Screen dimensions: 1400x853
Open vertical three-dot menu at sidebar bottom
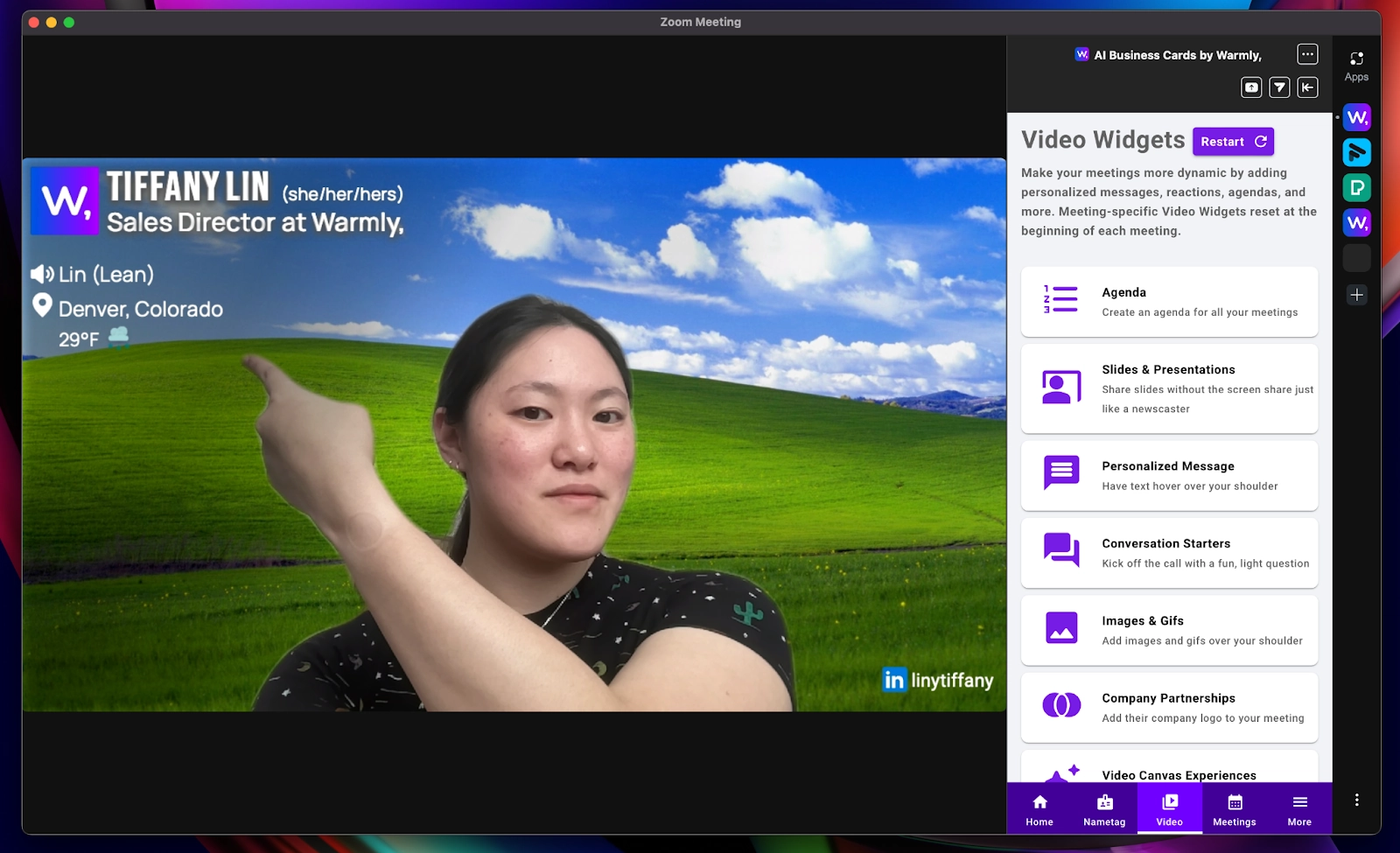[1356, 800]
